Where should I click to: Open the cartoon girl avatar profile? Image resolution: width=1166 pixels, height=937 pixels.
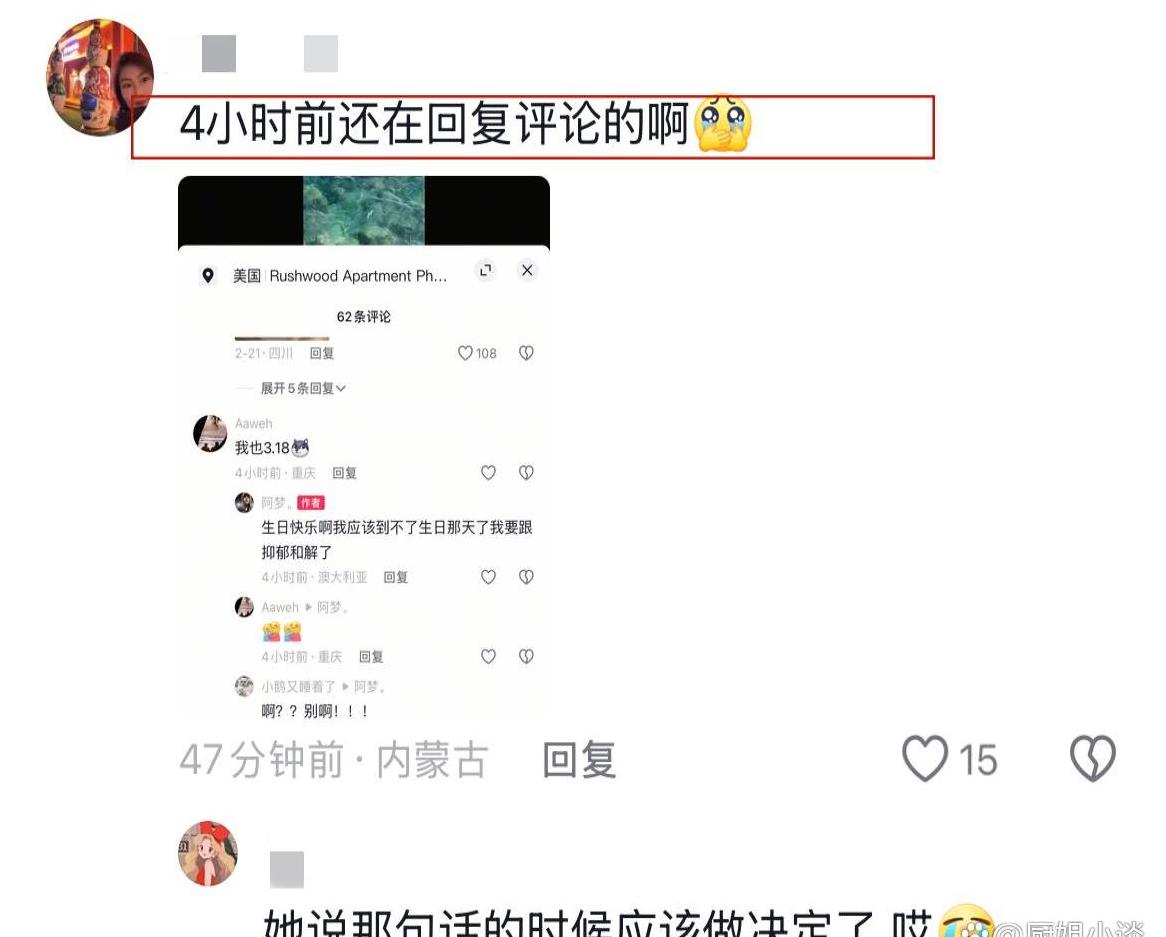208,853
